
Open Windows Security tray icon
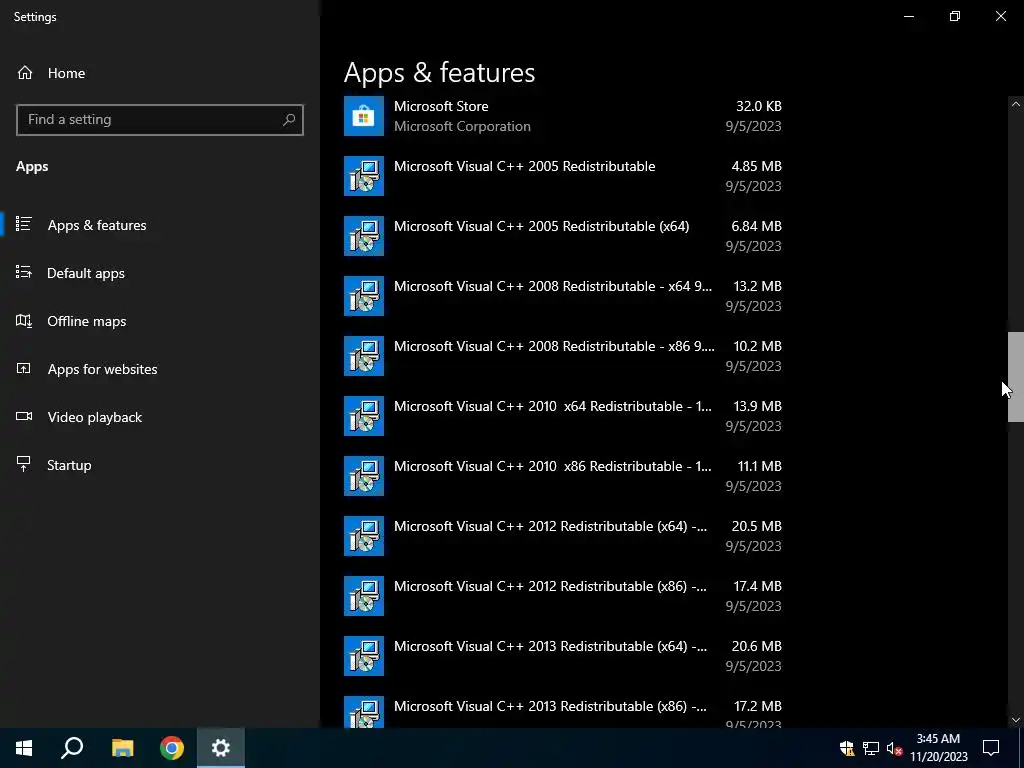click(847, 748)
